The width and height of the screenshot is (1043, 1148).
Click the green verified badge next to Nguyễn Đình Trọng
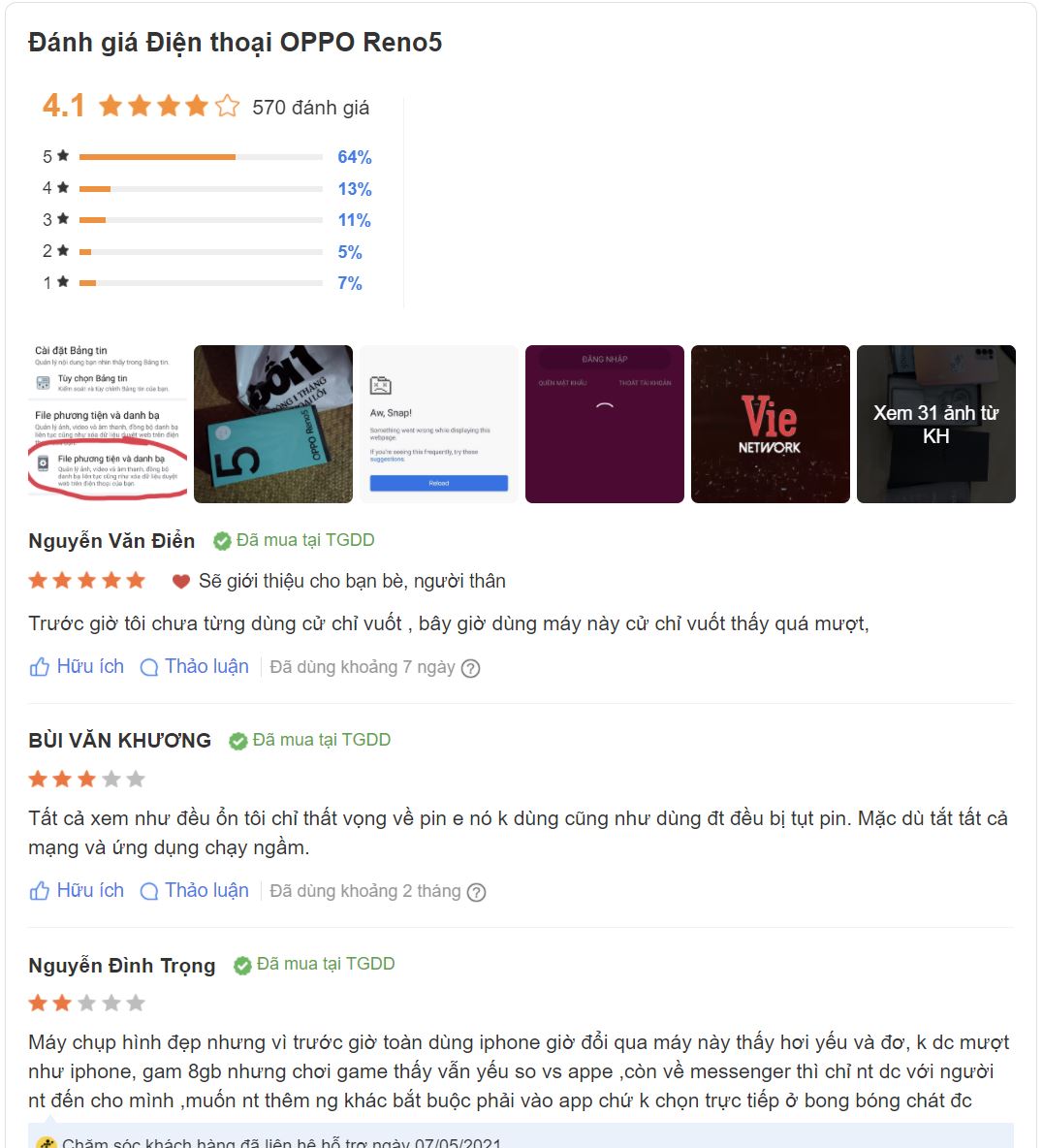pyautogui.click(x=242, y=966)
